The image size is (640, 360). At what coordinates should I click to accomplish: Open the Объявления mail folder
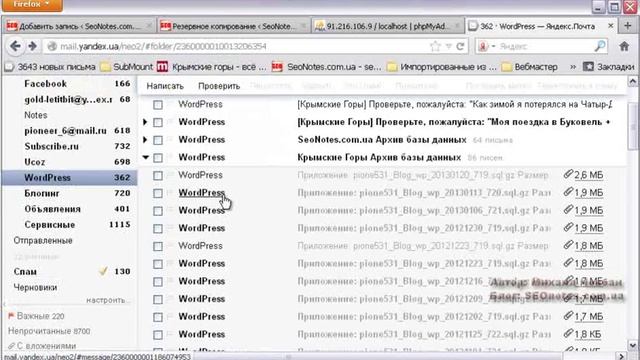53,209
